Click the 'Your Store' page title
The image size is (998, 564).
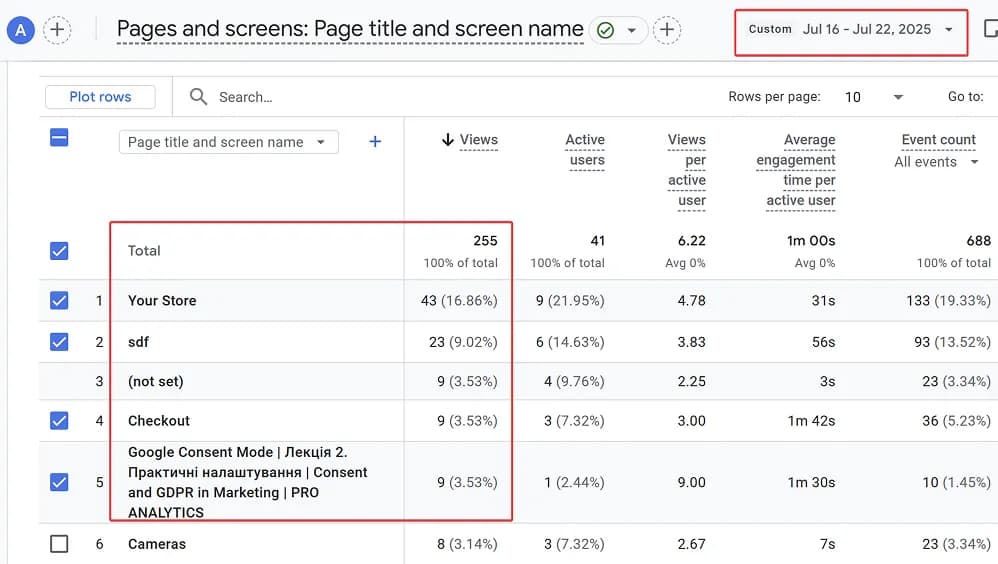point(162,300)
